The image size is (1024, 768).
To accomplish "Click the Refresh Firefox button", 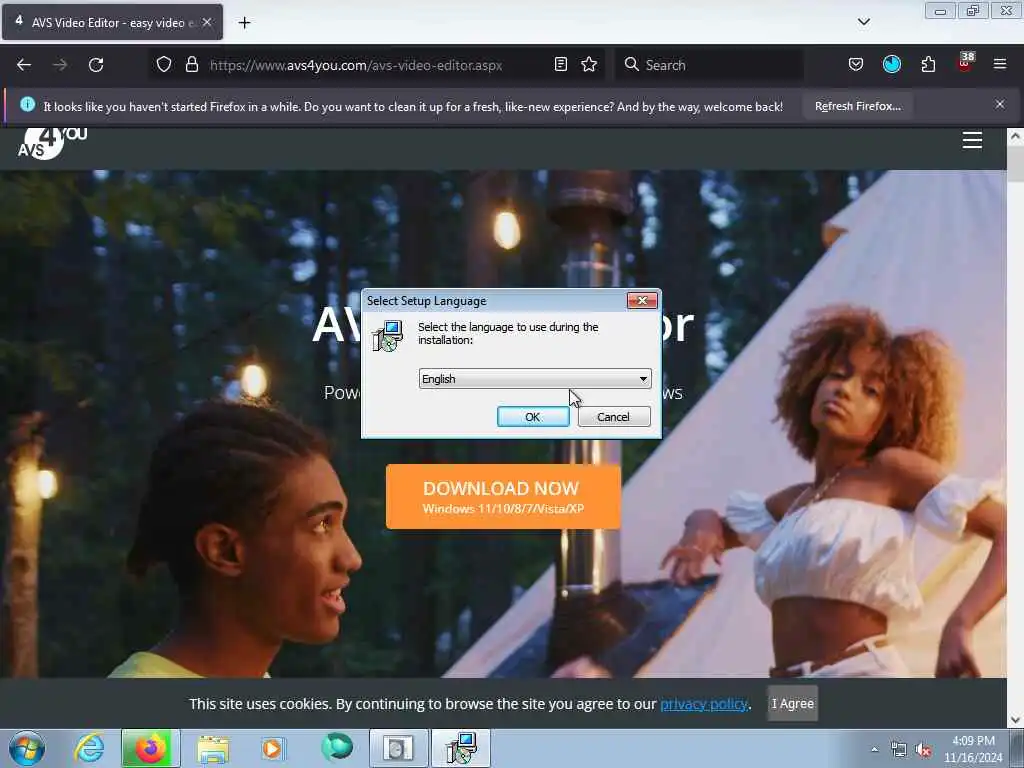I will tap(857, 106).
